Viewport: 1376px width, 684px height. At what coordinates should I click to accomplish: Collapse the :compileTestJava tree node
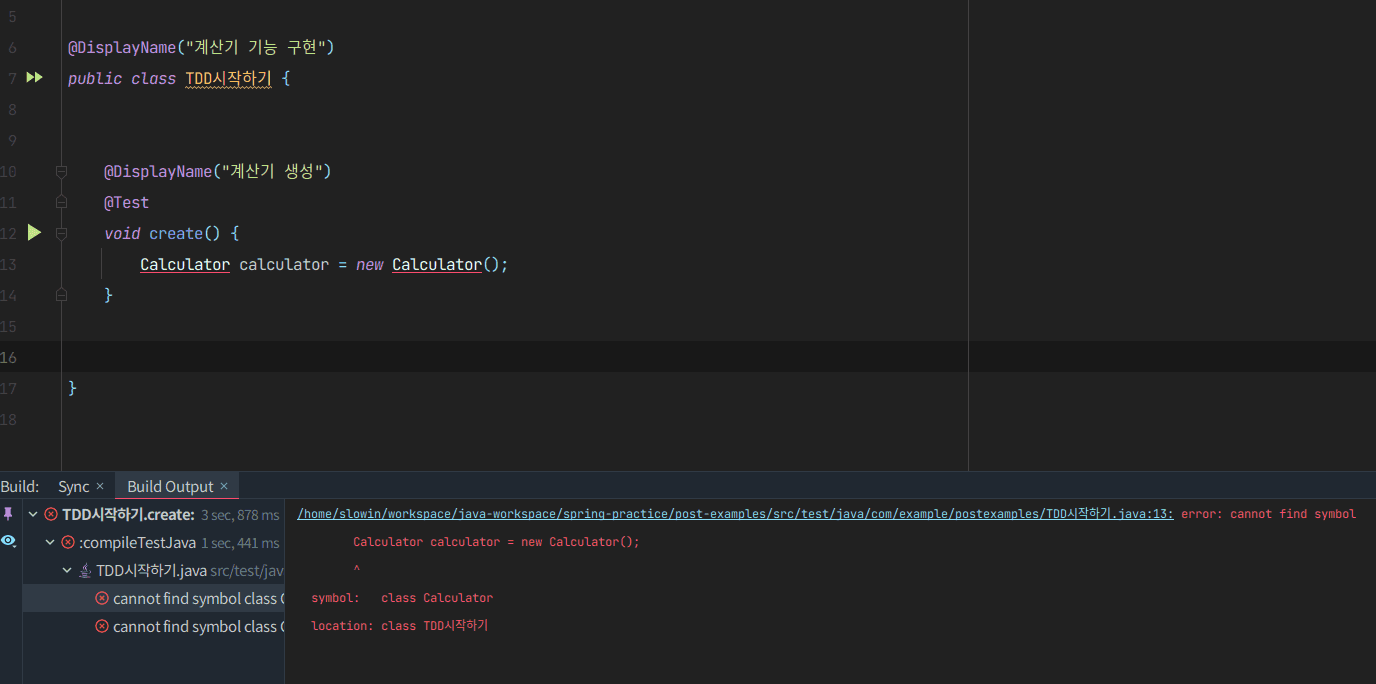coord(50,543)
